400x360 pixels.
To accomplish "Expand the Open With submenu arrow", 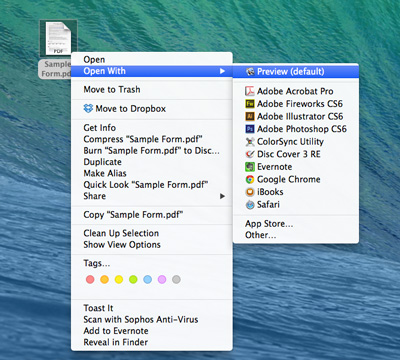I will tap(222, 71).
